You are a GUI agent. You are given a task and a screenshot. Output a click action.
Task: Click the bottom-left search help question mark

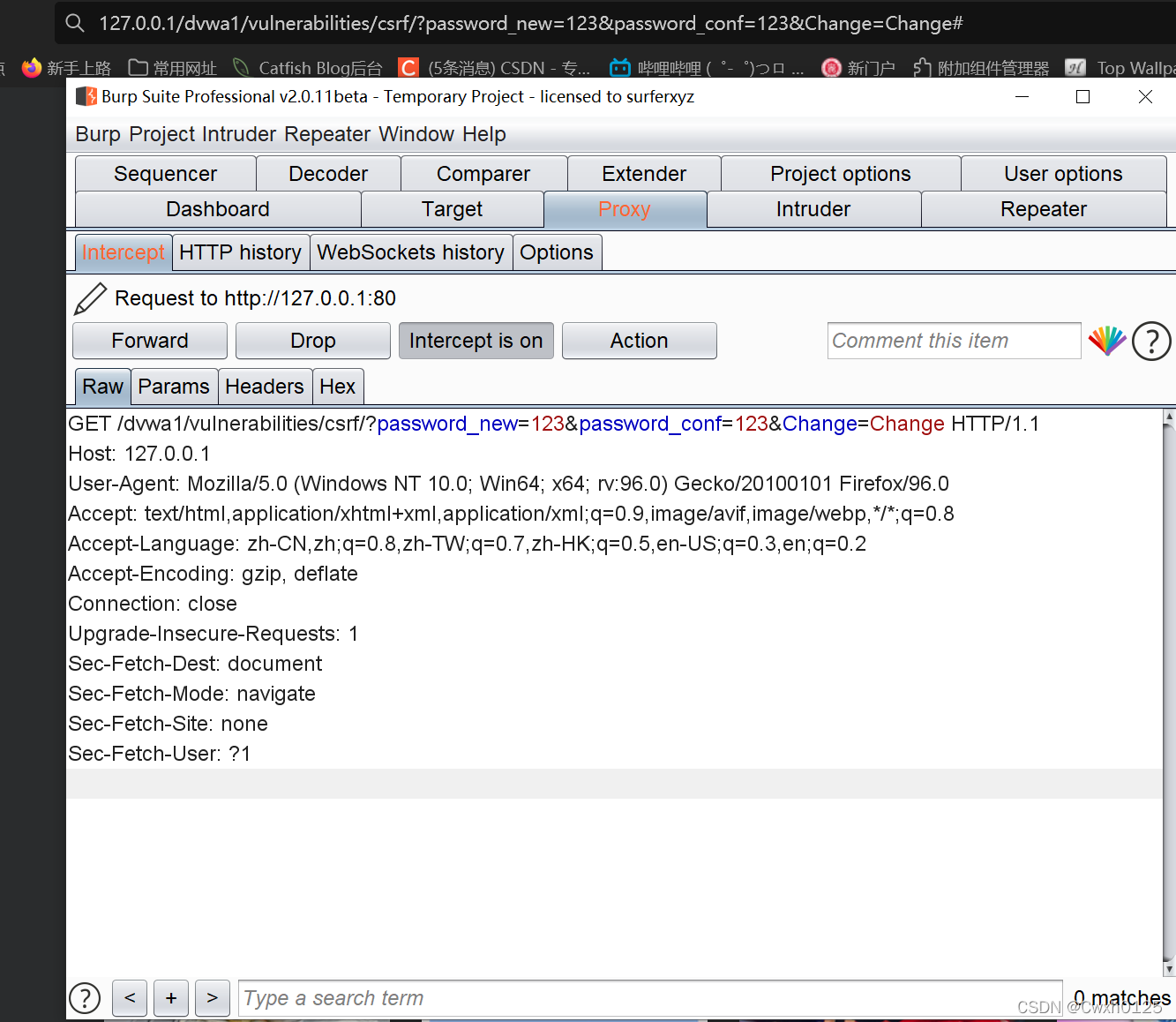85,998
